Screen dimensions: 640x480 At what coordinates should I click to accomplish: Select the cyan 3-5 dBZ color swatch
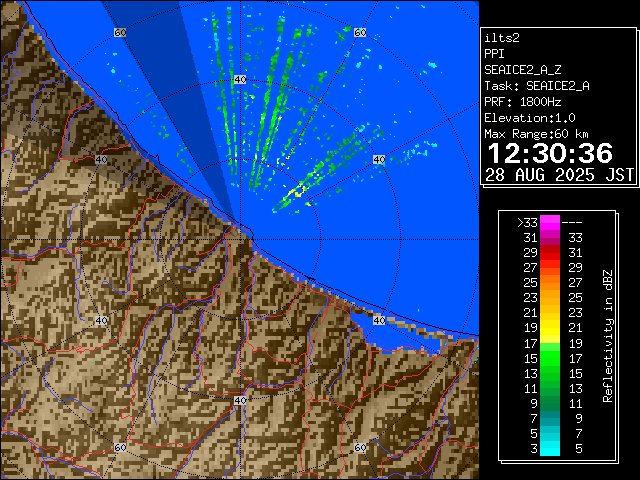pyautogui.click(x=550, y=448)
